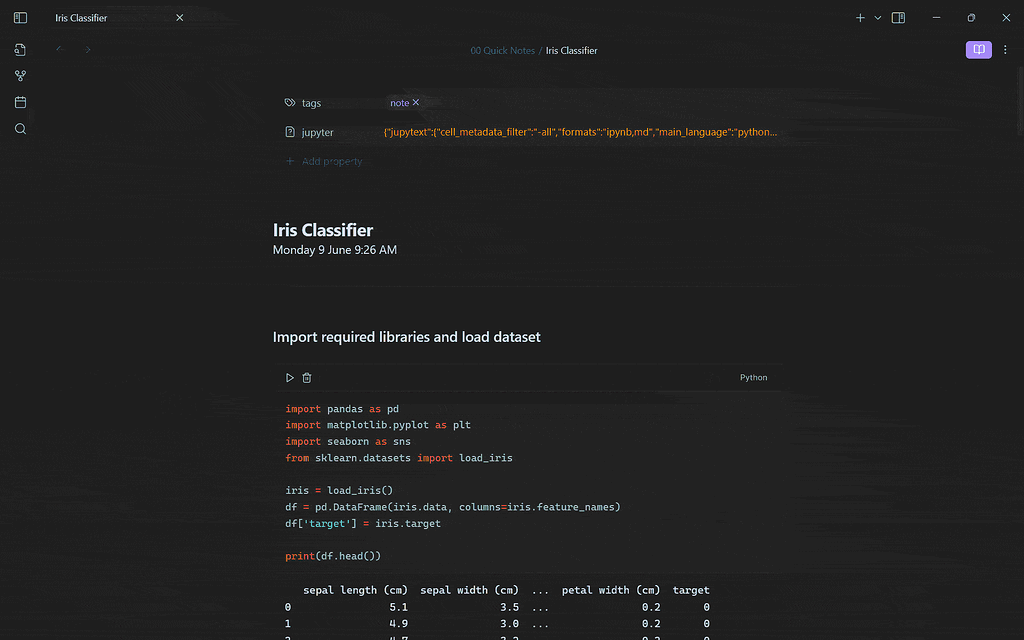Create a new tab with the plus button
Viewport: 1024px width, 640px height.
pyautogui.click(x=858, y=17)
